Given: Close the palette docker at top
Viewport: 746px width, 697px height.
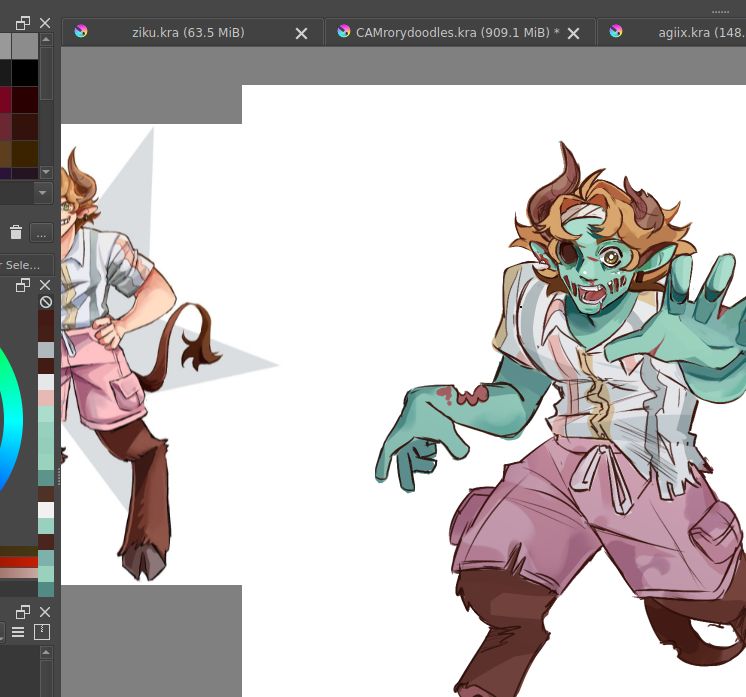Looking at the screenshot, I should pyautogui.click(x=45, y=23).
